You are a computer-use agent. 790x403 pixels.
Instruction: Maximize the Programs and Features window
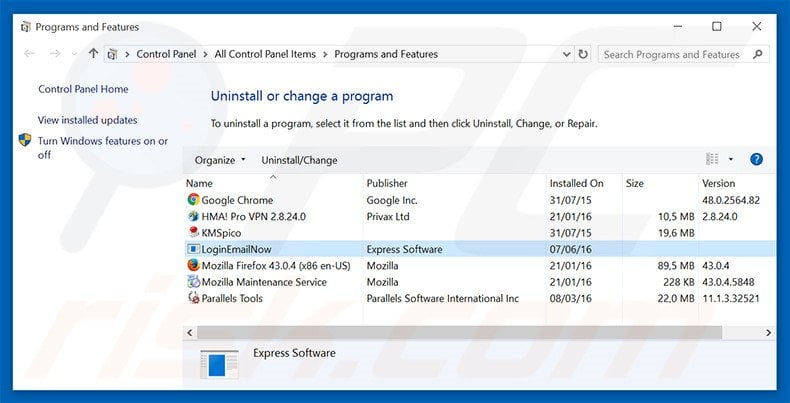click(716, 26)
